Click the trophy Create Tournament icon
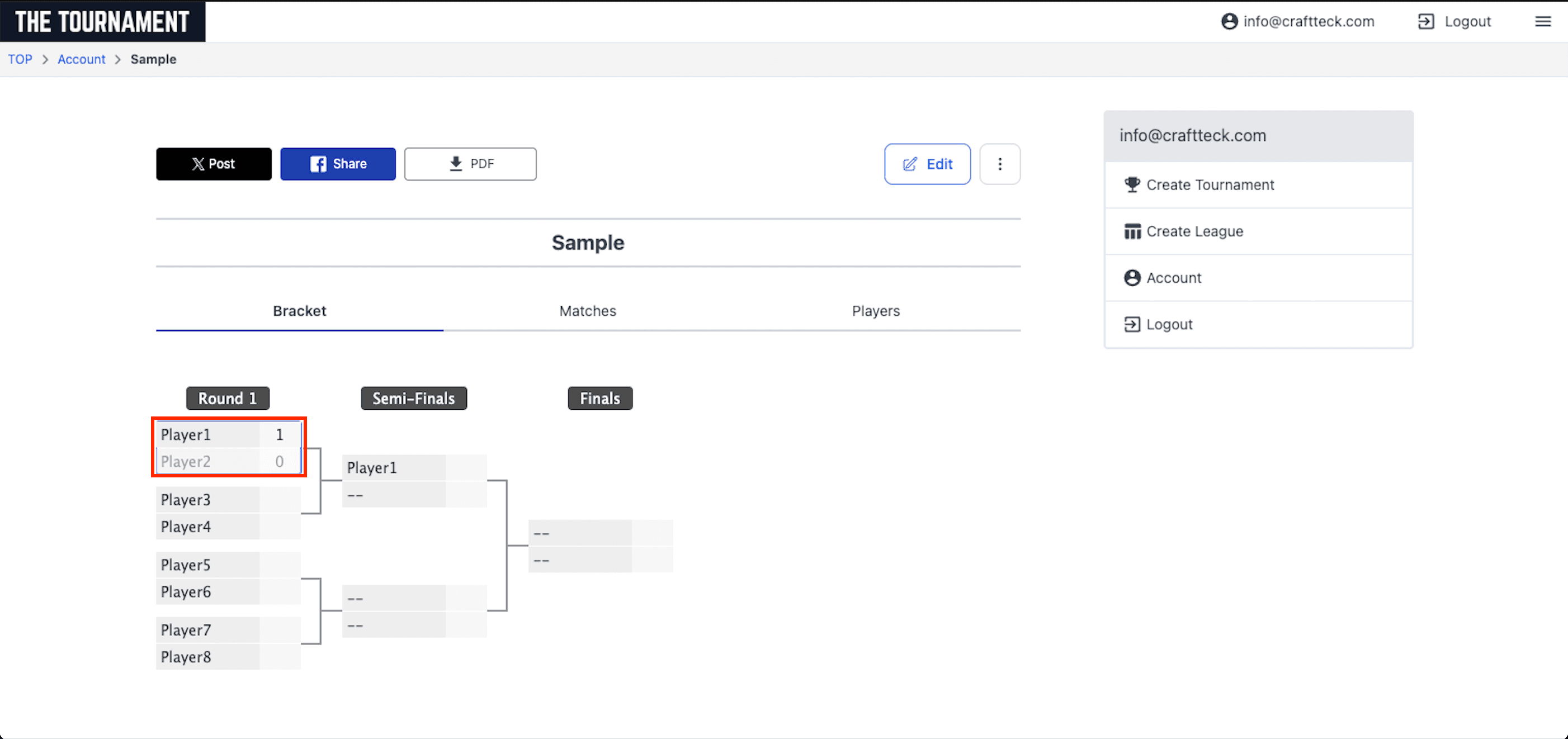The image size is (1568, 739). [1132, 184]
